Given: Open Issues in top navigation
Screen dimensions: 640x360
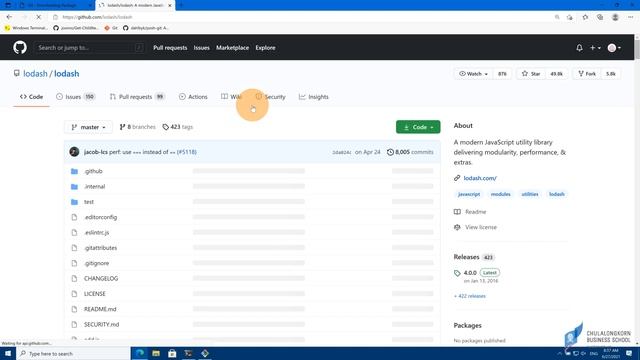Looking at the screenshot, I should coord(201,48).
